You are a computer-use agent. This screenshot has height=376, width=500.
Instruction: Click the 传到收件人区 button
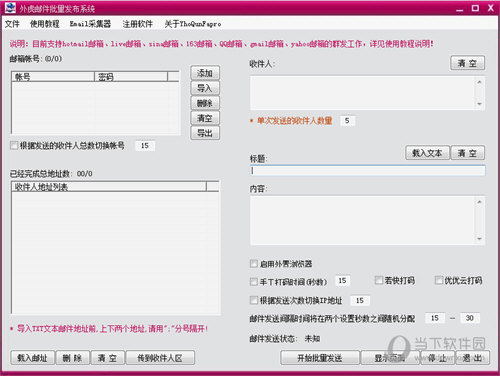coord(160,358)
